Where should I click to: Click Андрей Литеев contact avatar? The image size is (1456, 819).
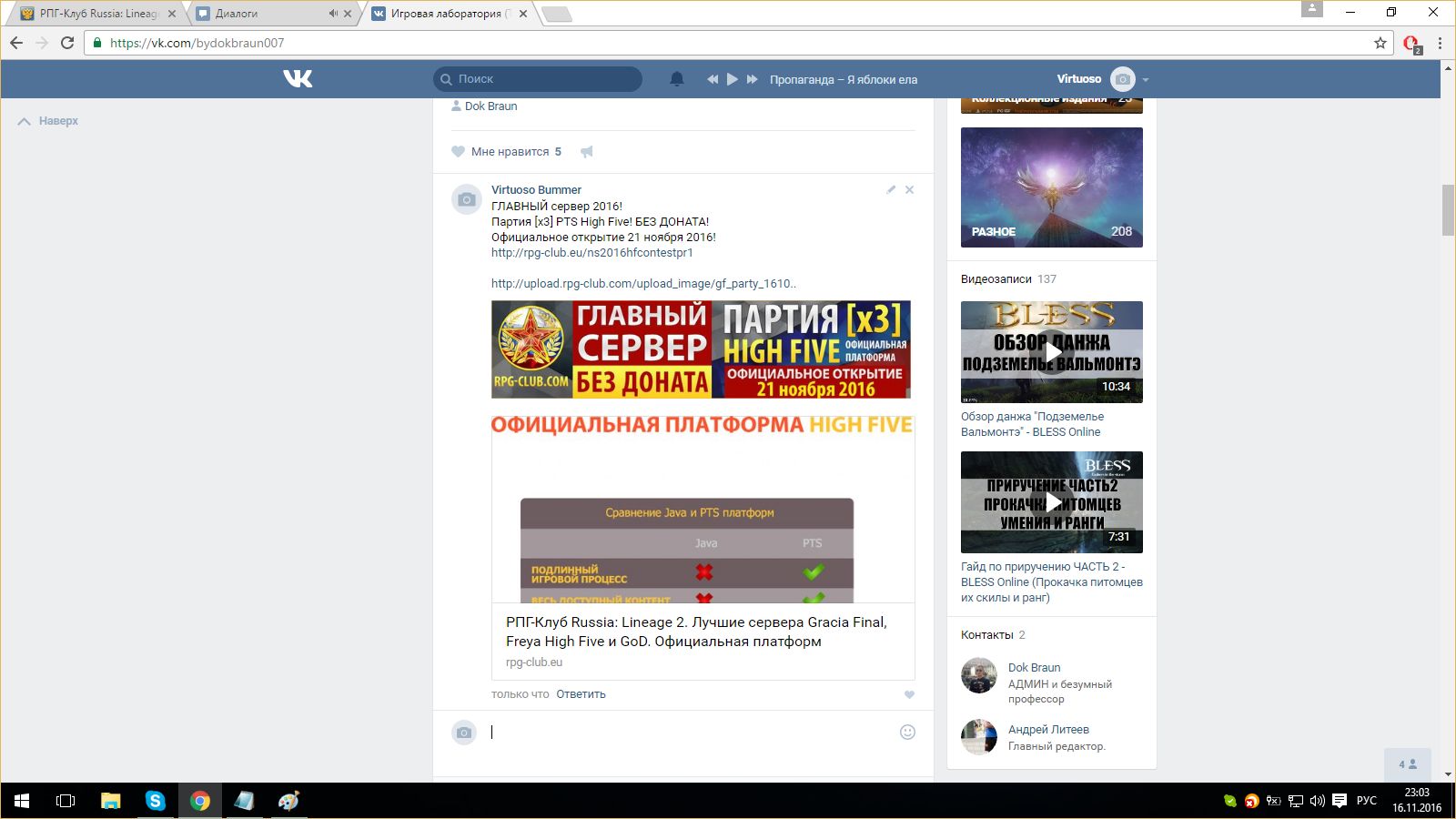tap(979, 737)
